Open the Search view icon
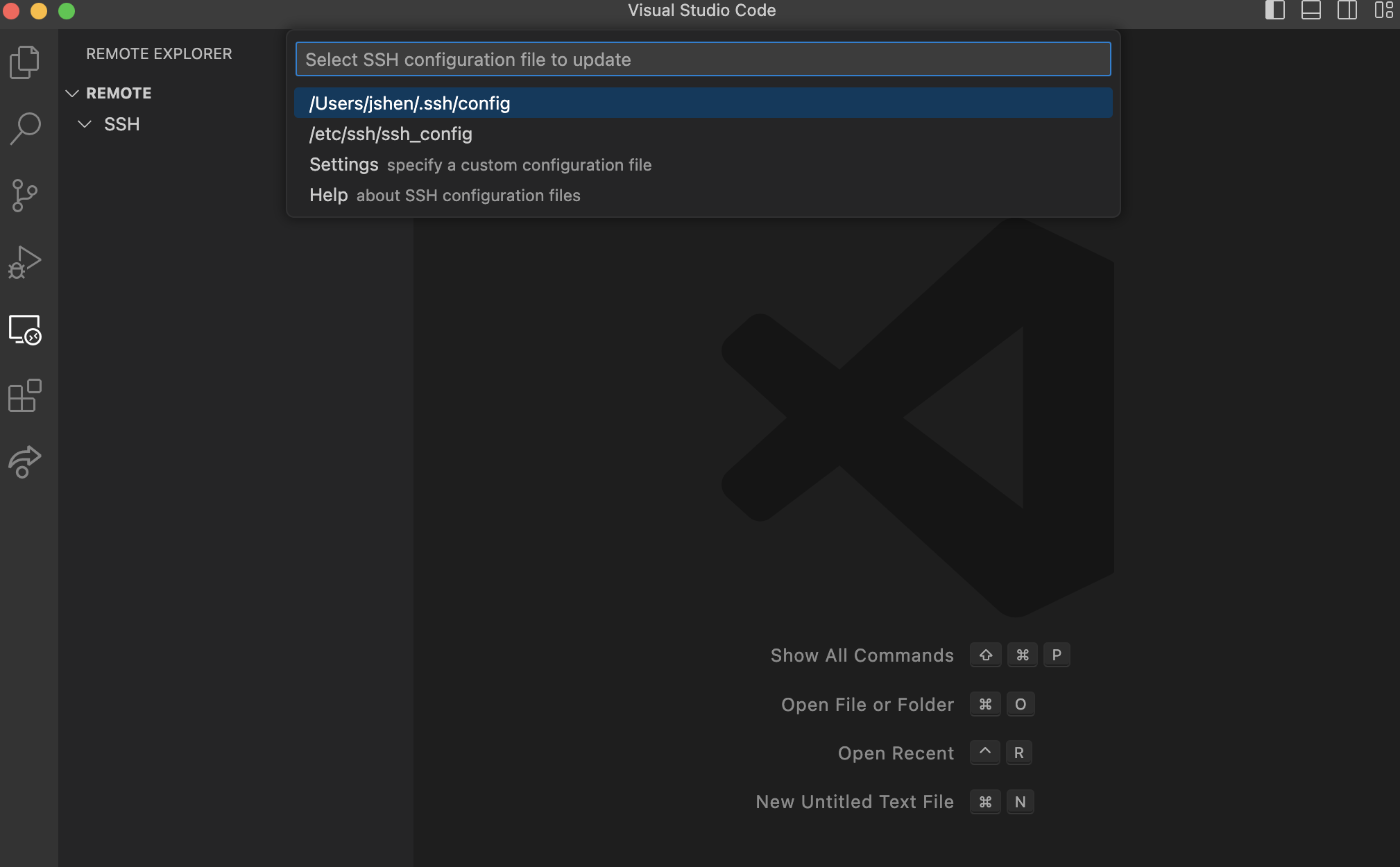The width and height of the screenshot is (1400, 867). tap(25, 129)
